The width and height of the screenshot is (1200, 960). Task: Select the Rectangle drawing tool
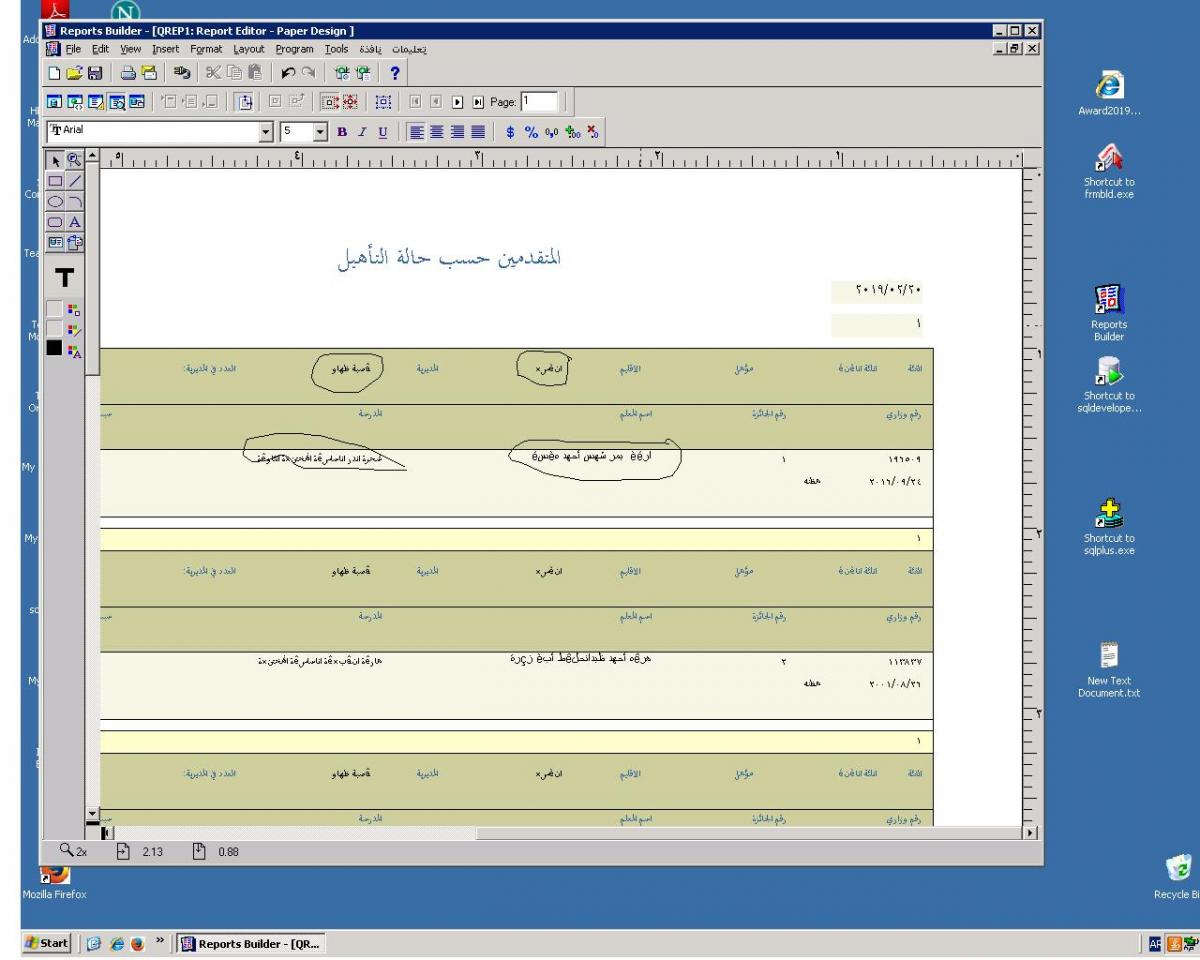tap(56, 181)
